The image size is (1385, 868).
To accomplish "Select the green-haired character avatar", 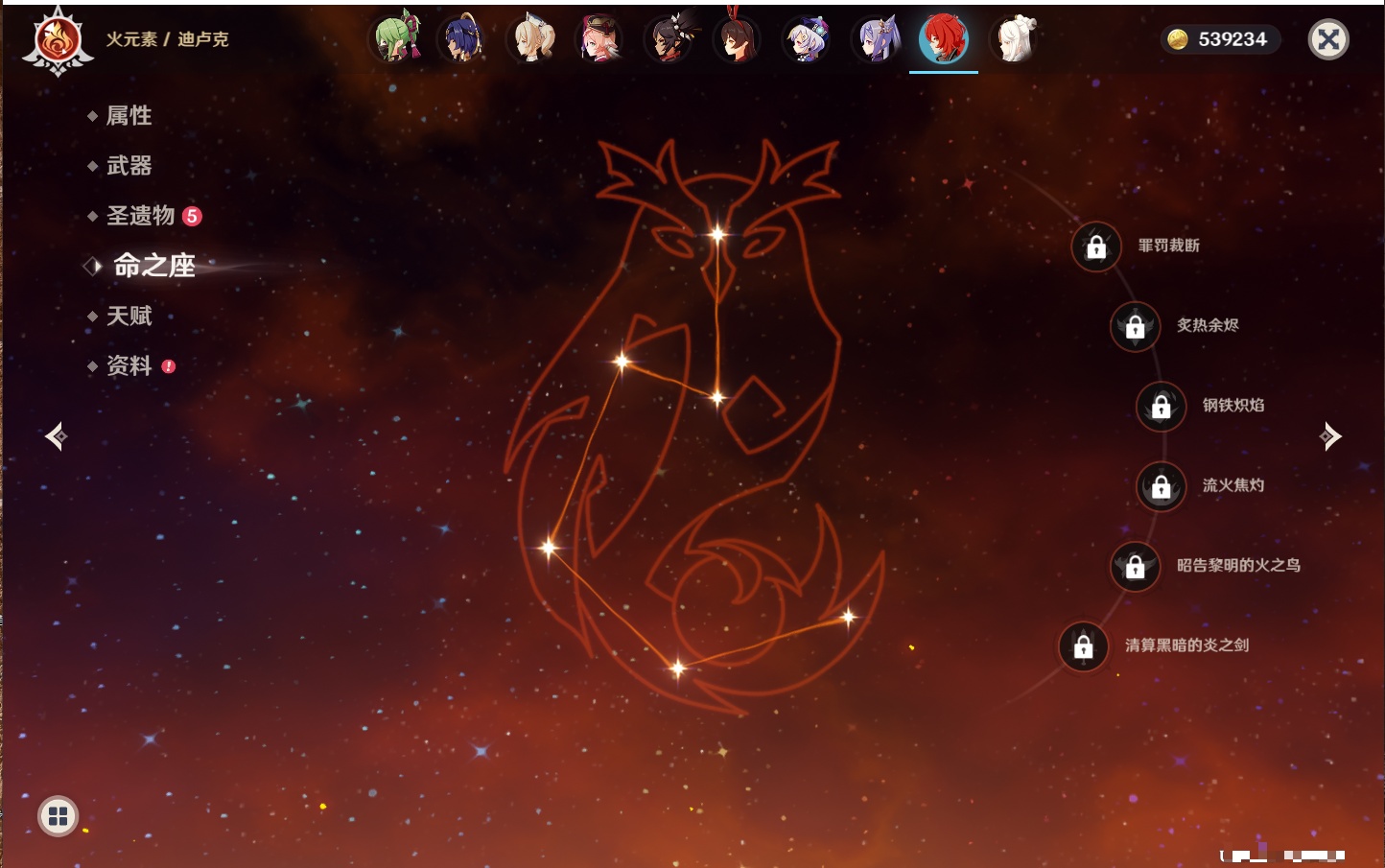I will (397, 39).
